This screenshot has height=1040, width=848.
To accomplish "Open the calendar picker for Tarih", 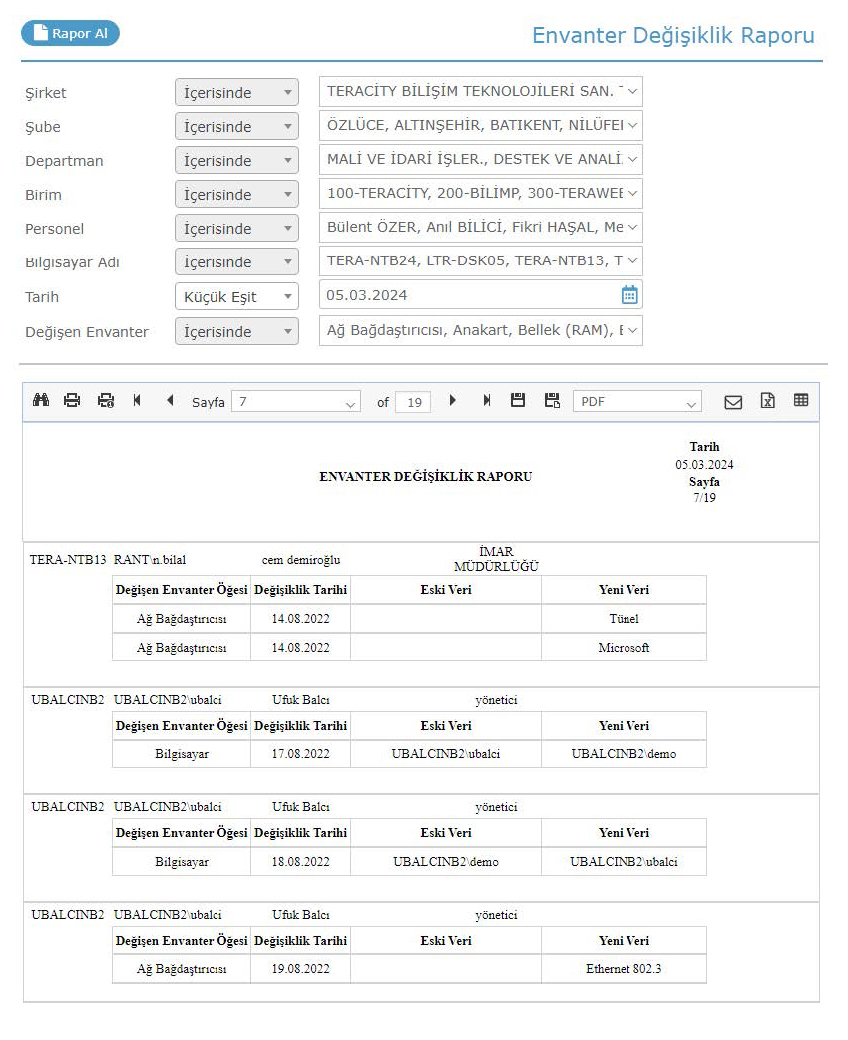I will pyautogui.click(x=629, y=294).
